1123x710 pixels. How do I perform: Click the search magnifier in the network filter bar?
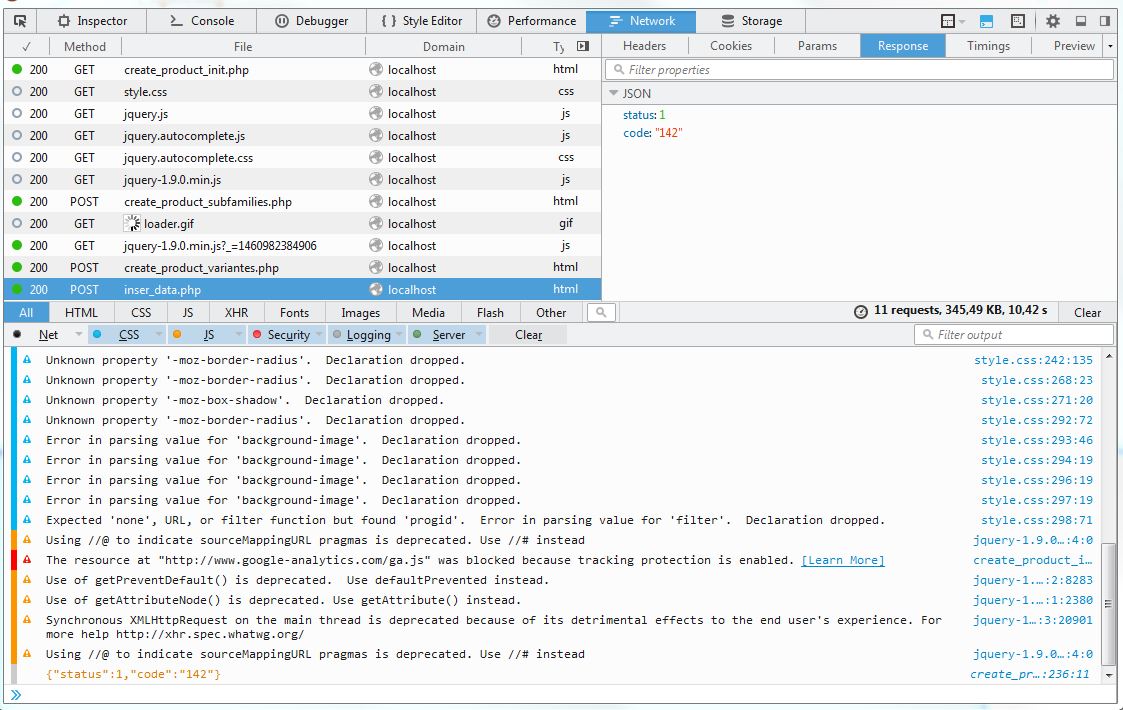click(600, 312)
